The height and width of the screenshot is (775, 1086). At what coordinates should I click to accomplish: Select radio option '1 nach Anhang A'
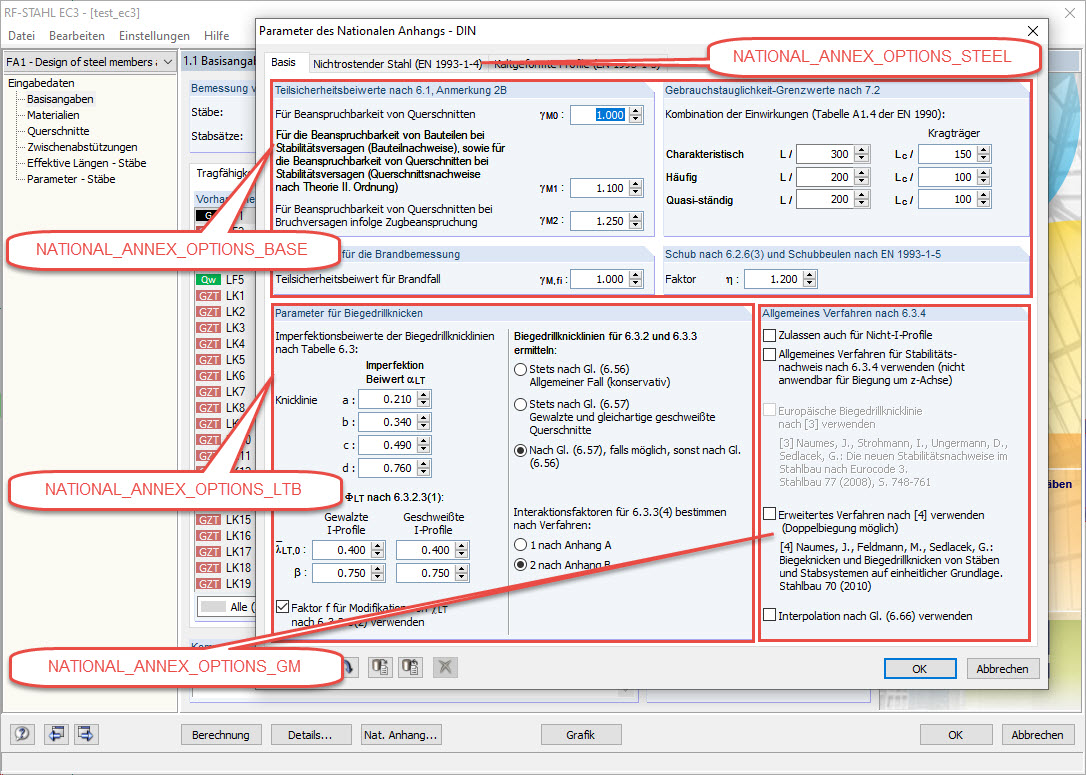pos(520,545)
